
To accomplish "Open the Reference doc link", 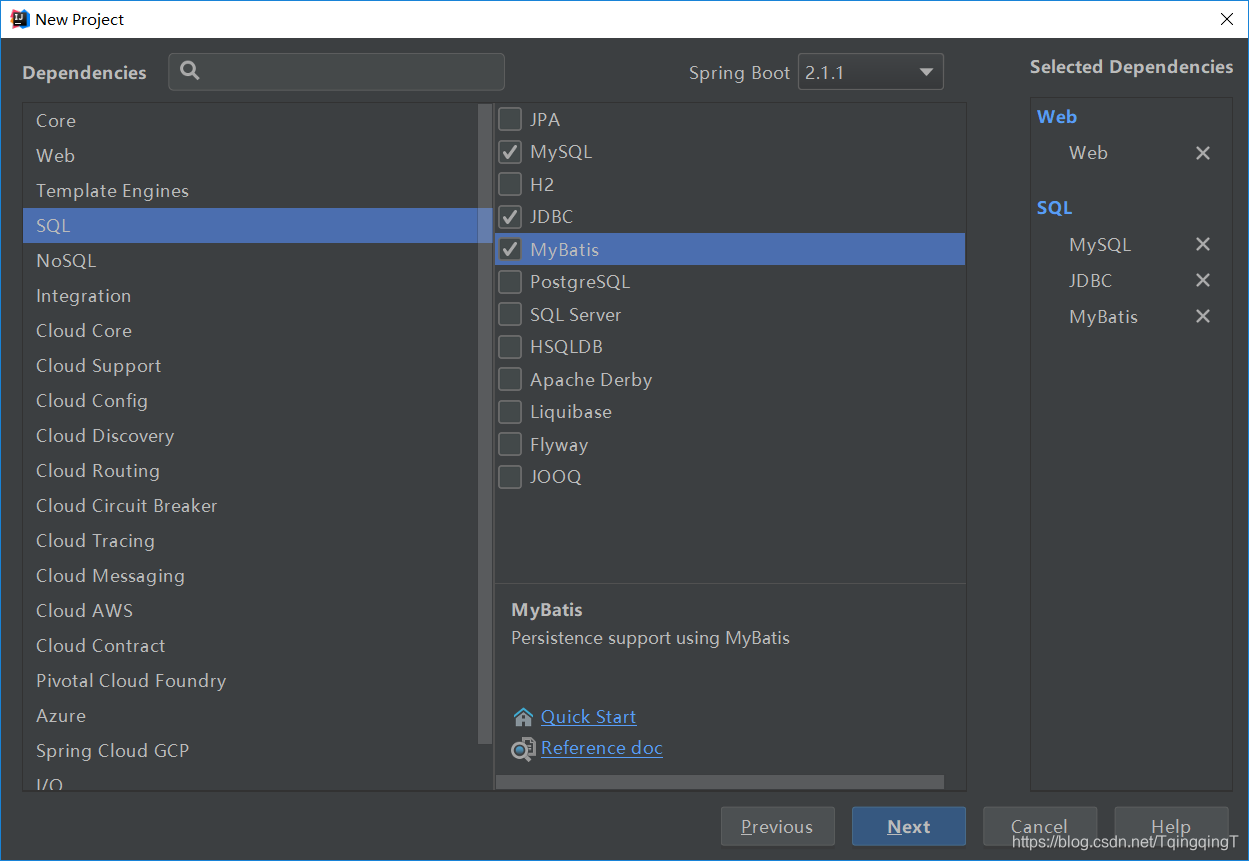I will [x=601, y=749].
